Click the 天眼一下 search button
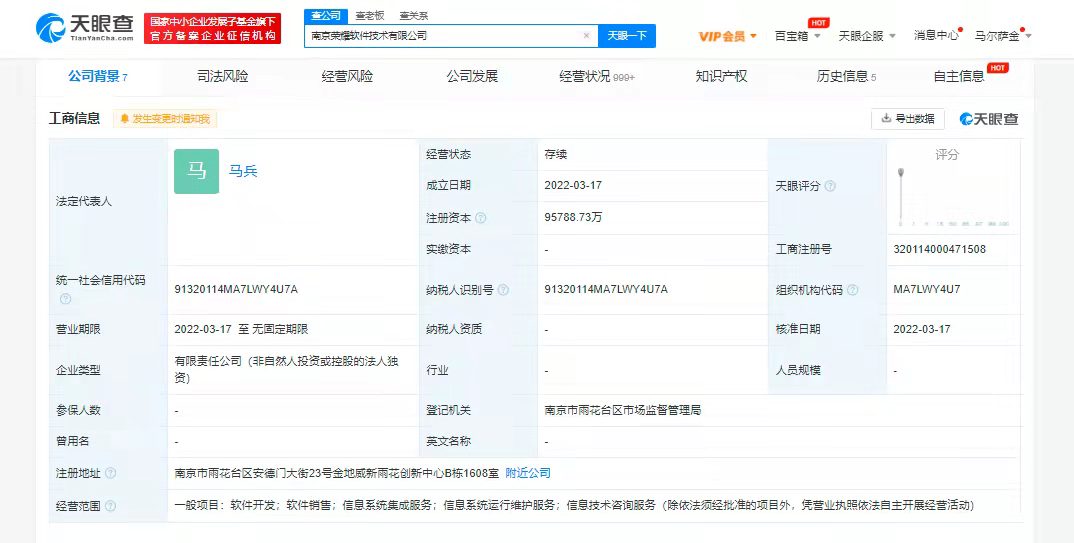 [627, 36]
